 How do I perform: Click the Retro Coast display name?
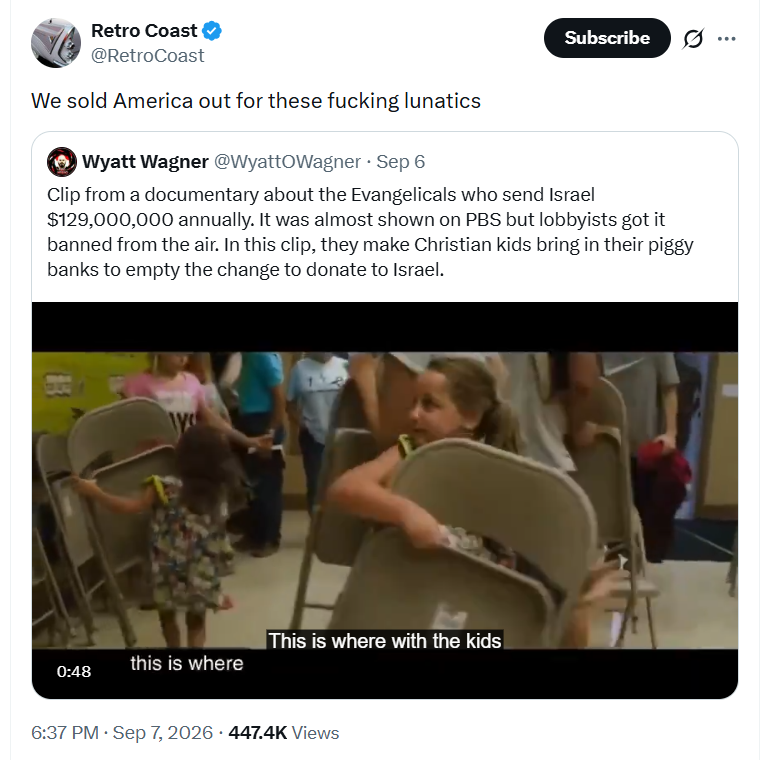[x=144, y=31]
